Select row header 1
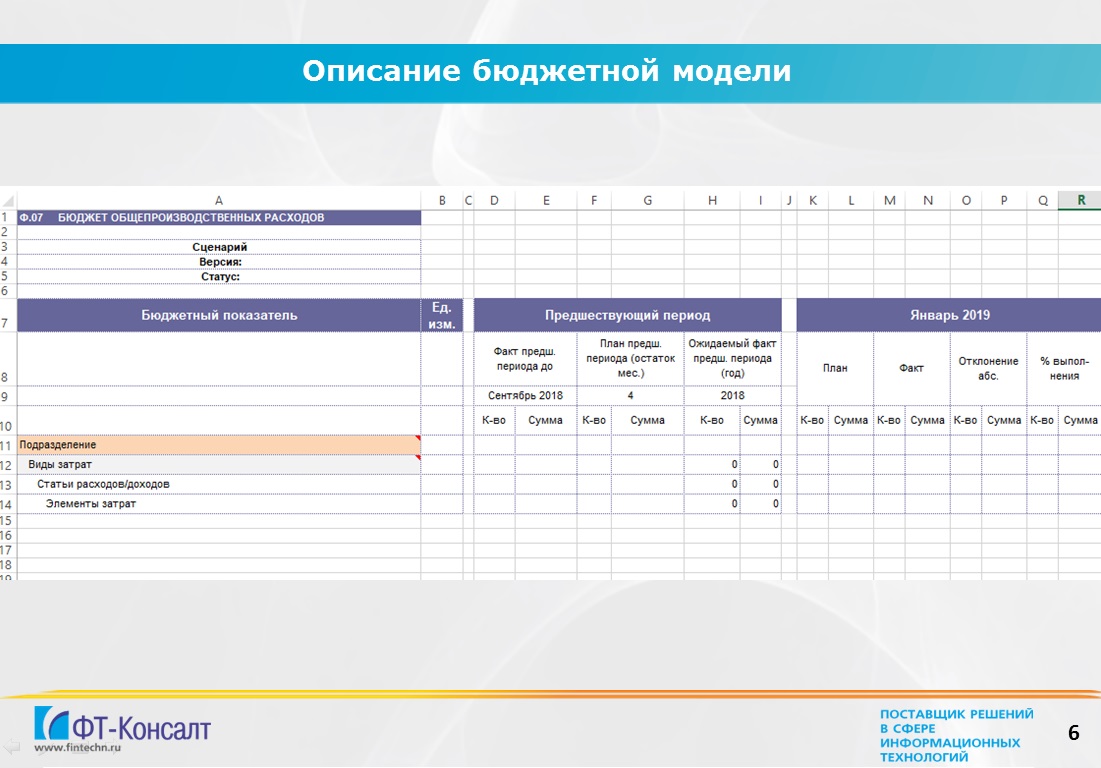 8,218
